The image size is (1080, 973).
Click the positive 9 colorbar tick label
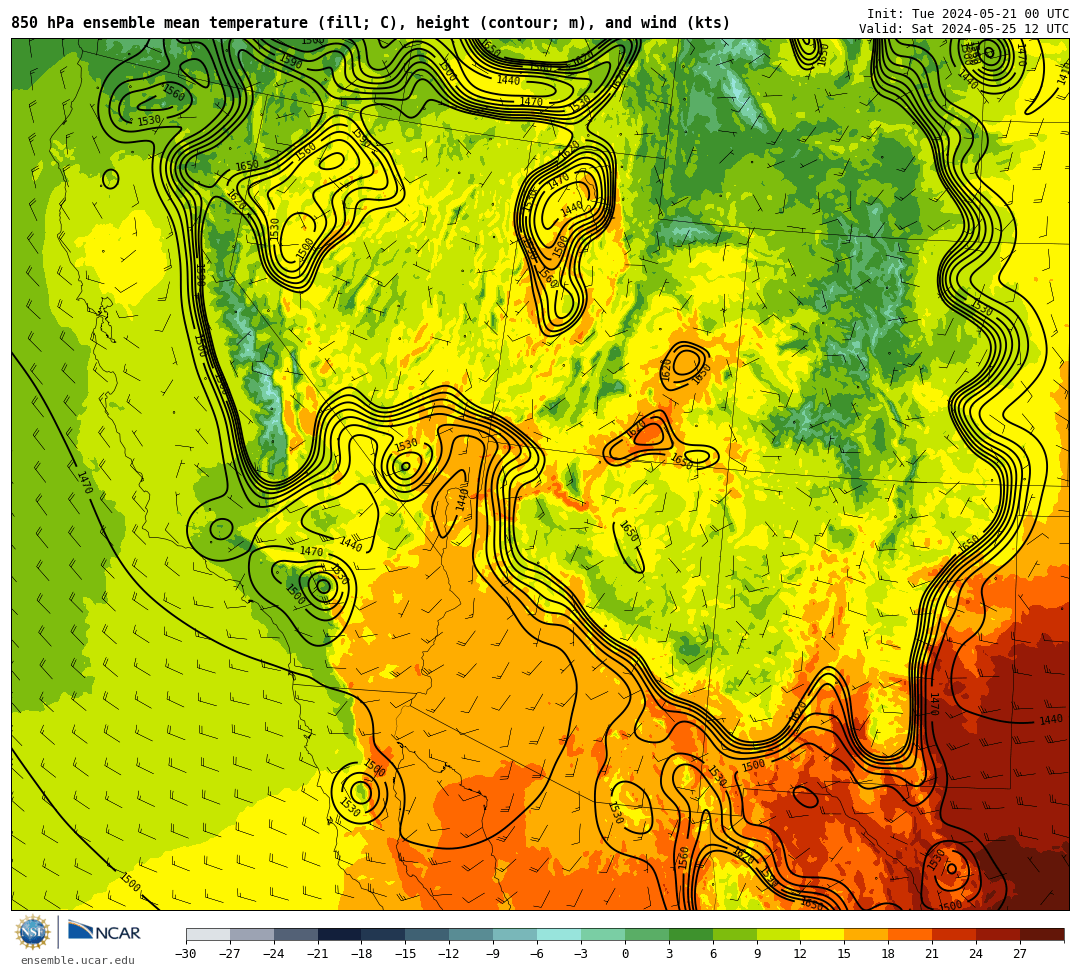tap(757, 954)
